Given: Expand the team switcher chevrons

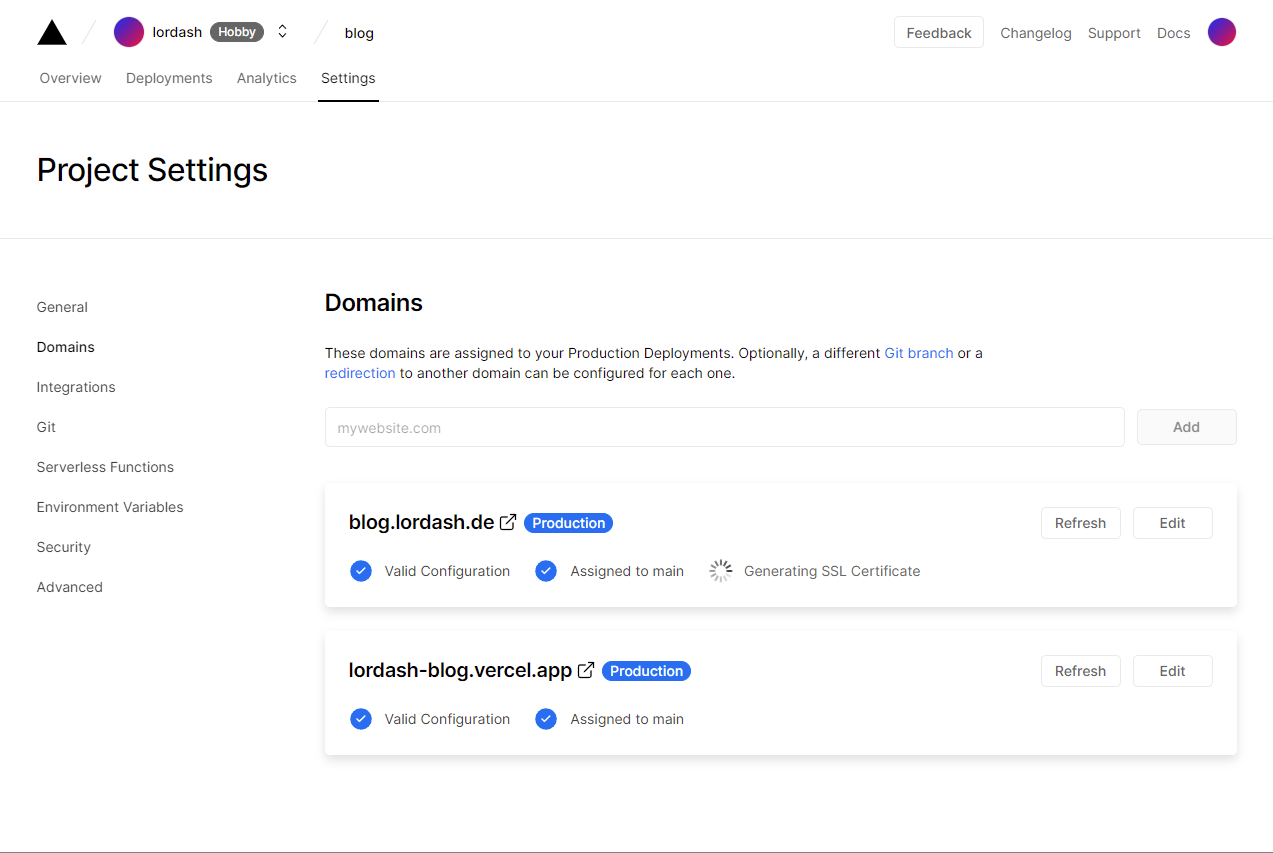Looking at the screenshot, I should coord(283,32).
